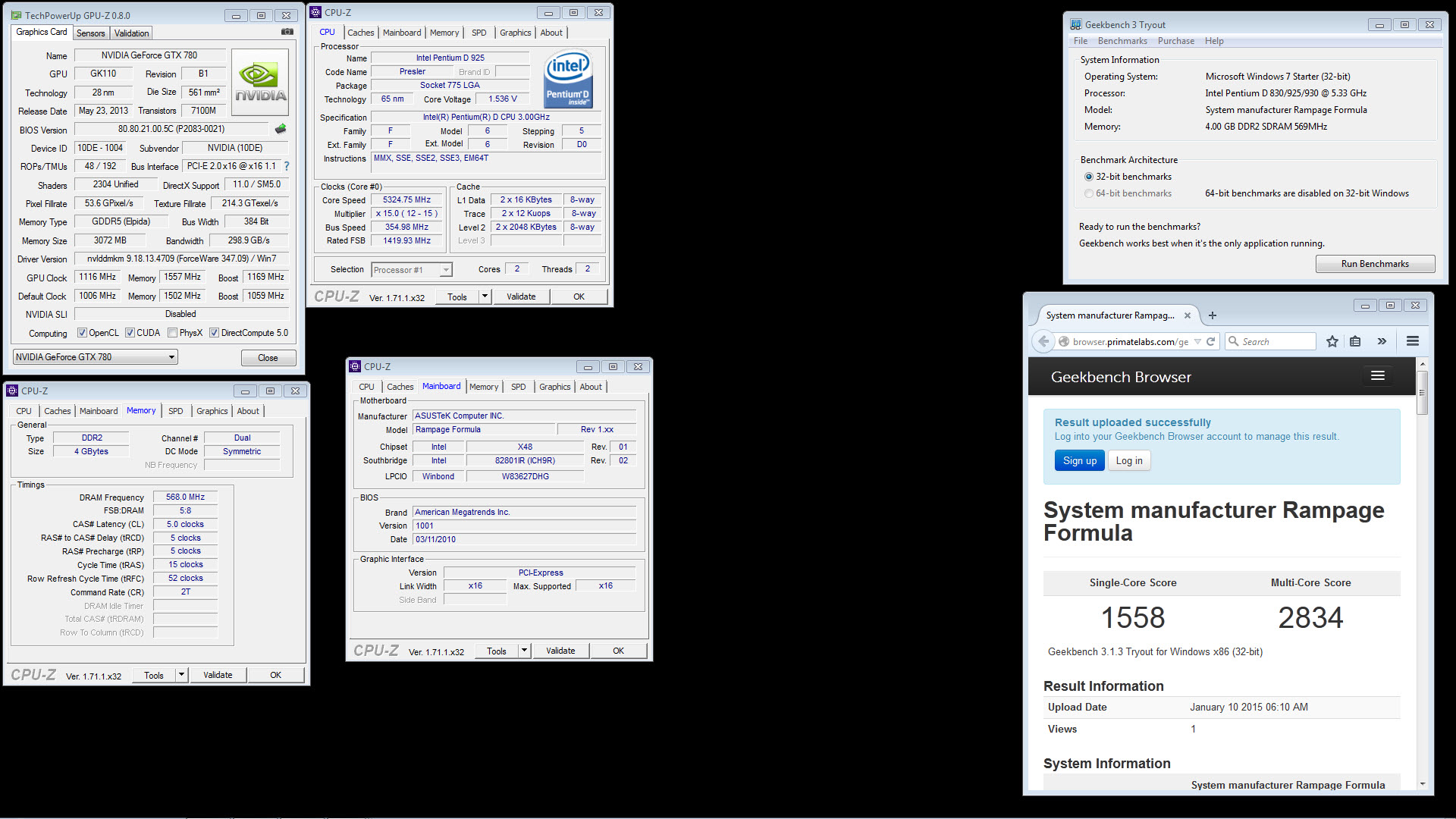Click the Single-Core Score 1558
Screen dimensions: 1456x819
point(1133,617)
